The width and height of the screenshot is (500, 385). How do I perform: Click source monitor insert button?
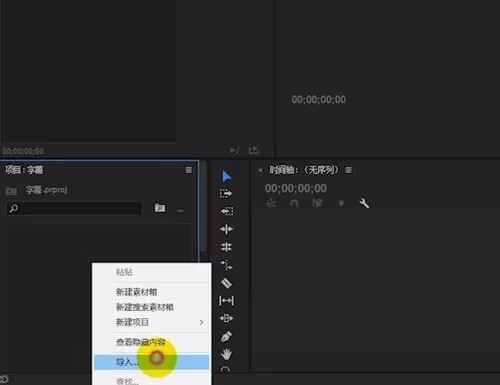coord(234,151)
